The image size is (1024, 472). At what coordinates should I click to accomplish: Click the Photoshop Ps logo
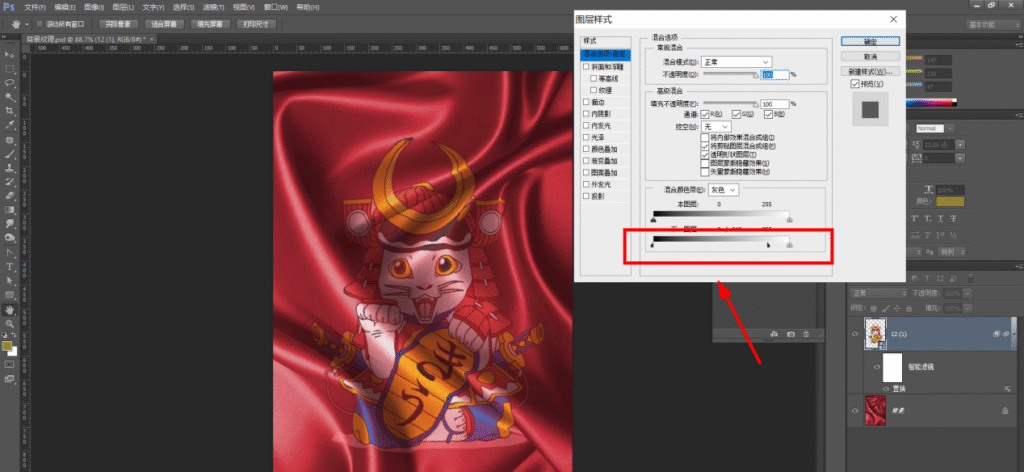8,7
